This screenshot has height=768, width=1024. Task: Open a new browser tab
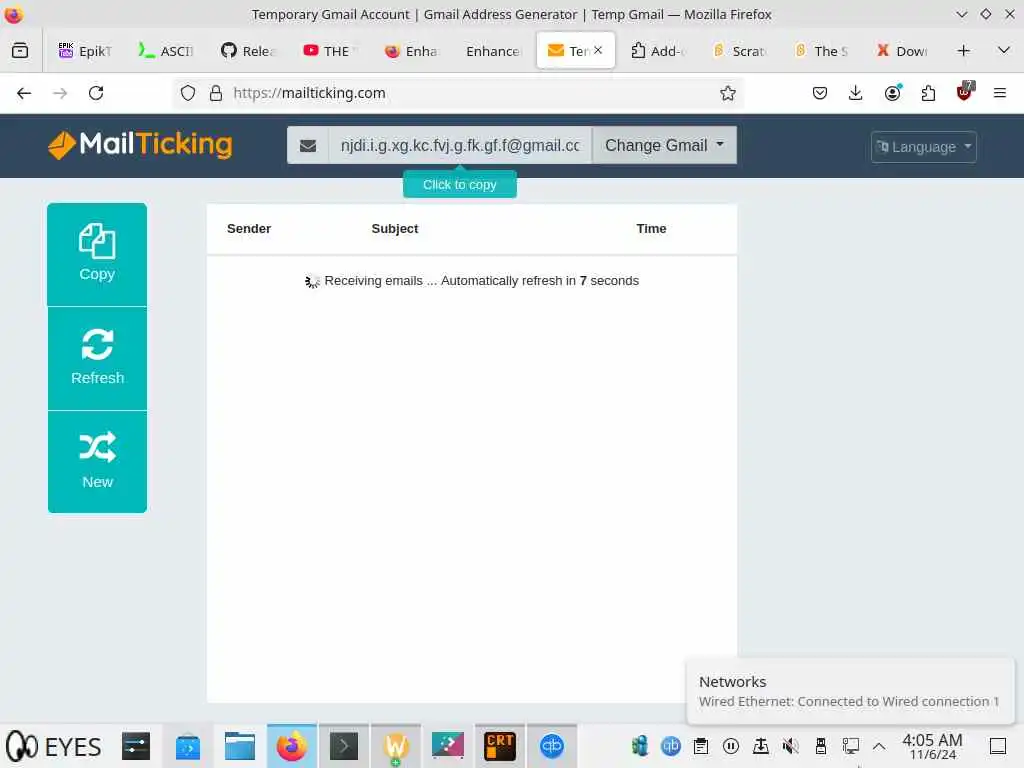tap(963, 51)
